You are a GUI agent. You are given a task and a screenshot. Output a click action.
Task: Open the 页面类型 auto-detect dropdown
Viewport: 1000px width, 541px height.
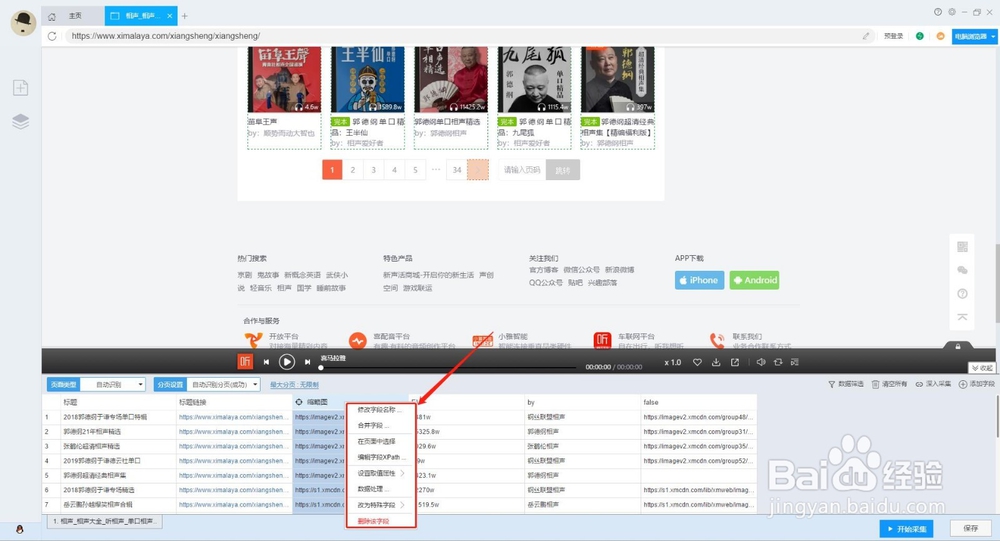112,385
